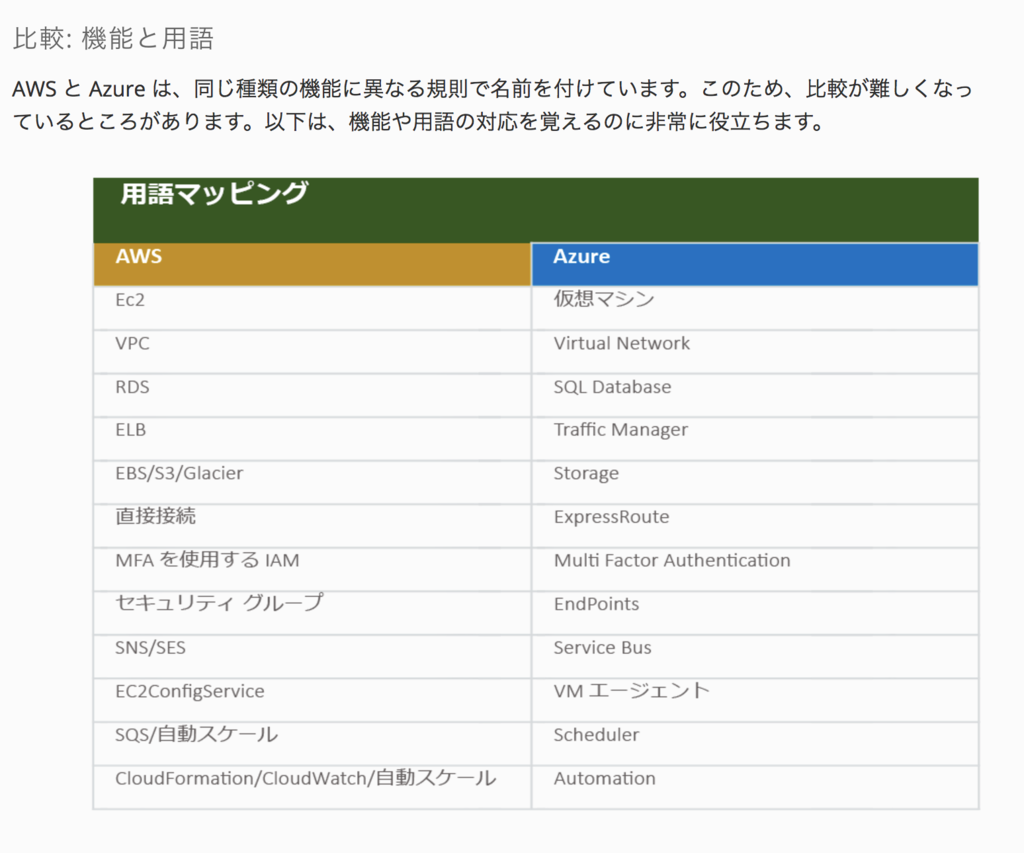Screen dimensions: 1024x853
Task: Select the blue Azure column header
Action: (754, 263)
